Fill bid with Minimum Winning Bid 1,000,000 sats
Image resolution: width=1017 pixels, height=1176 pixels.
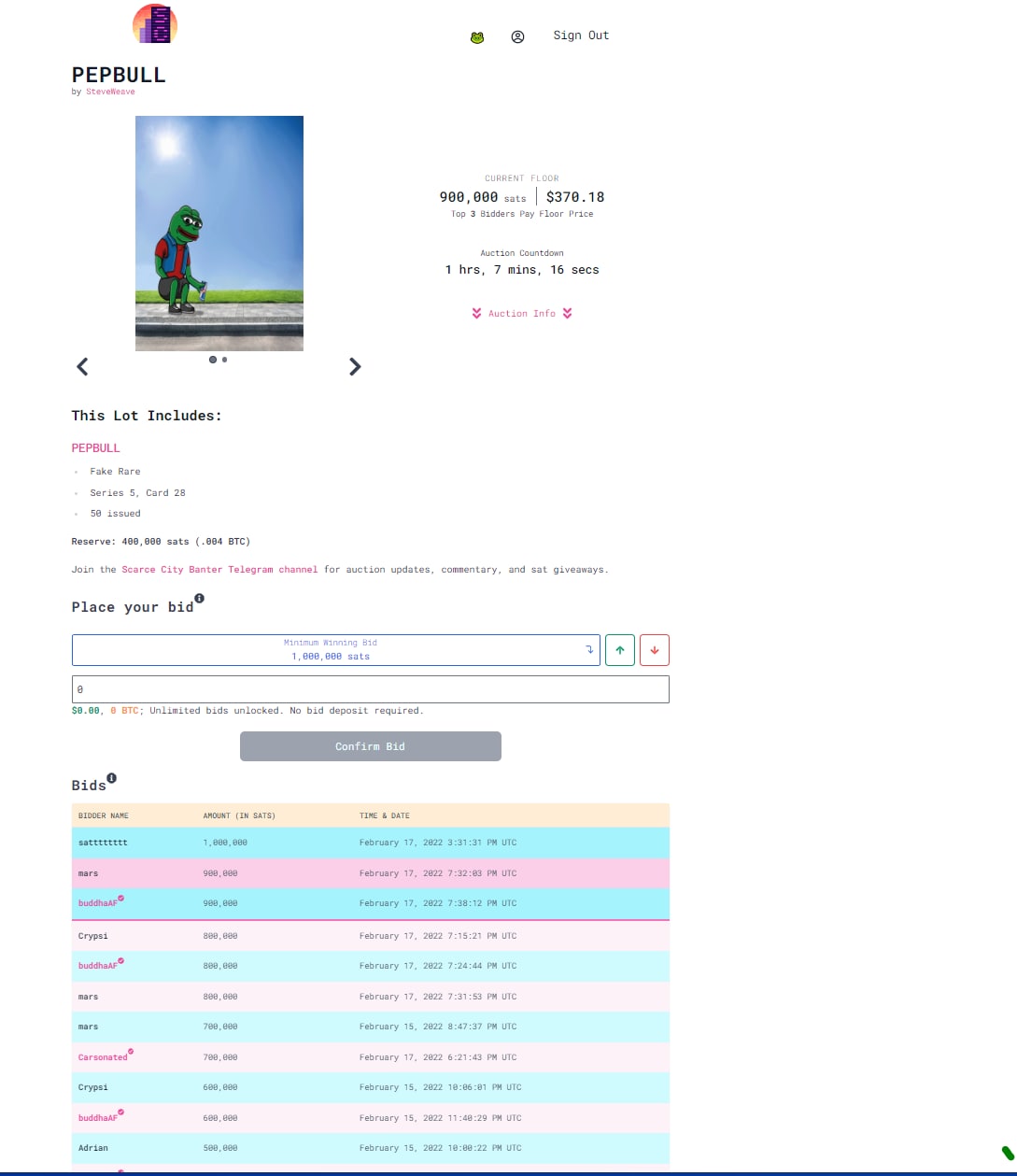click(x=336, y=650)
